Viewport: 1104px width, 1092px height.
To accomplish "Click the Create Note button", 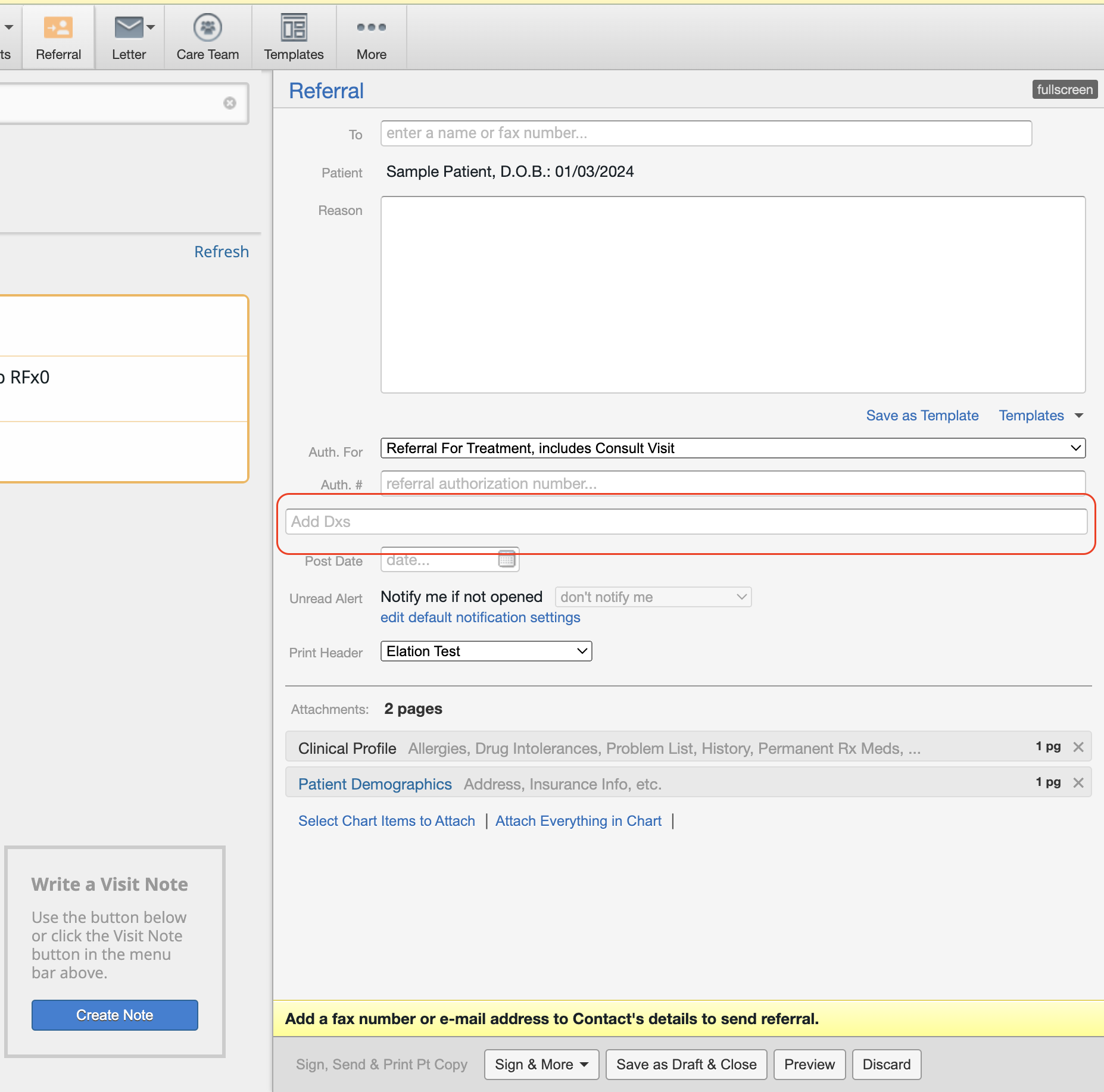I will pos(114,1015).
